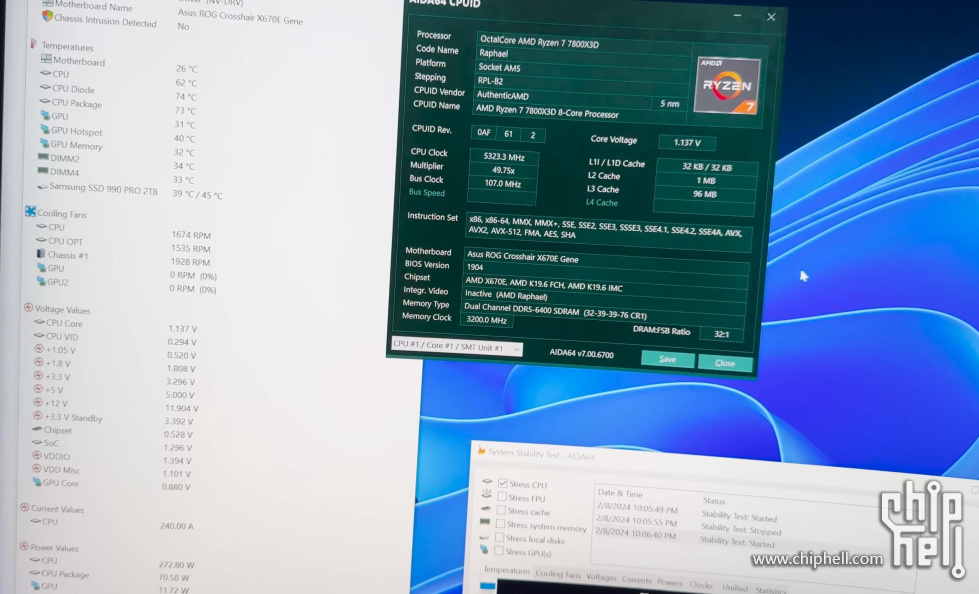Viewport: 979px width, 594px height.
Task: Click the L3 Cache value 96 MB
Action: coord(705,194)
